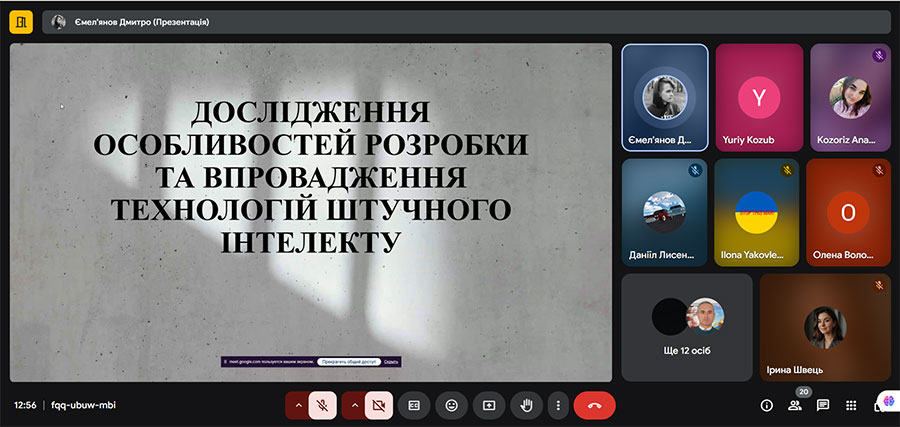Click the Y avatar of Yuriy Kozub
Image resolution: width=900 pixels, height=427 pixels.
tap(759, 98)
